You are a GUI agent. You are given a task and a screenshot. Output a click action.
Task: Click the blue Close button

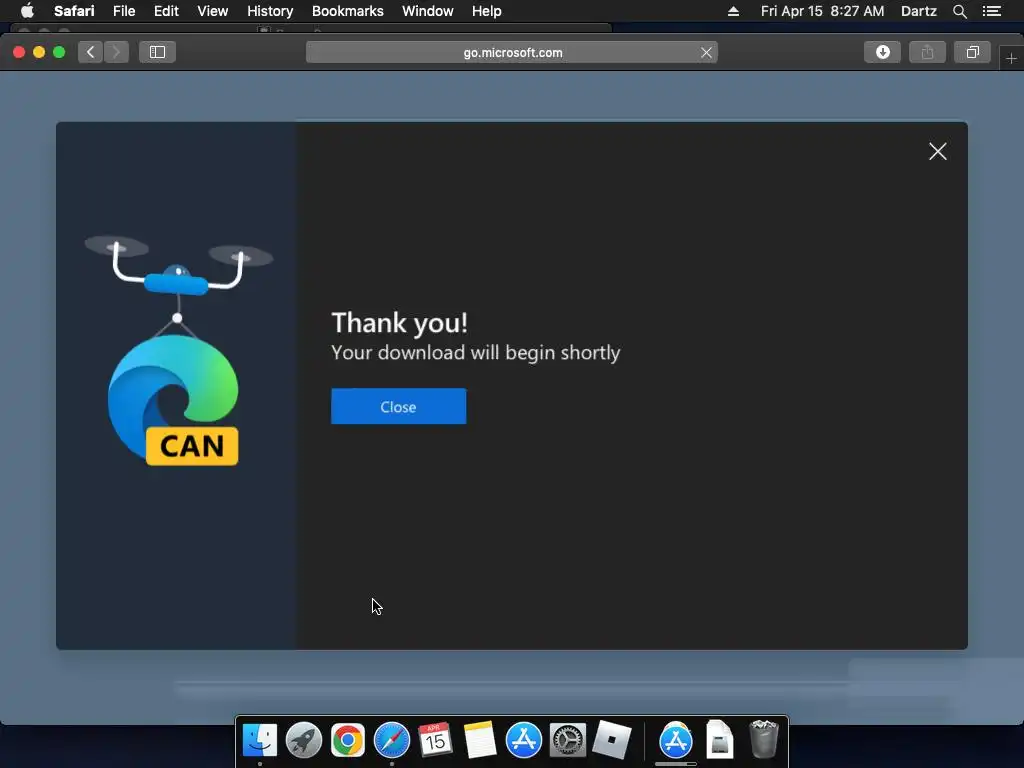pyautogui.click(x=398, y=406)
